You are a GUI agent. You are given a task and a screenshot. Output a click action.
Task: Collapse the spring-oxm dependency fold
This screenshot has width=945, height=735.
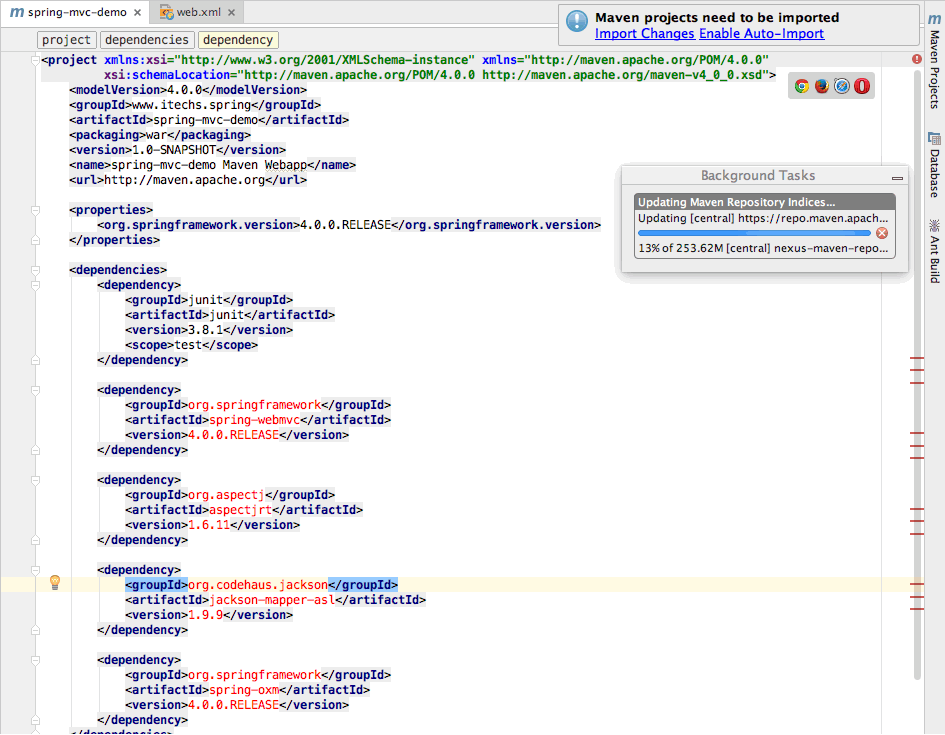[x=36, y=660]
